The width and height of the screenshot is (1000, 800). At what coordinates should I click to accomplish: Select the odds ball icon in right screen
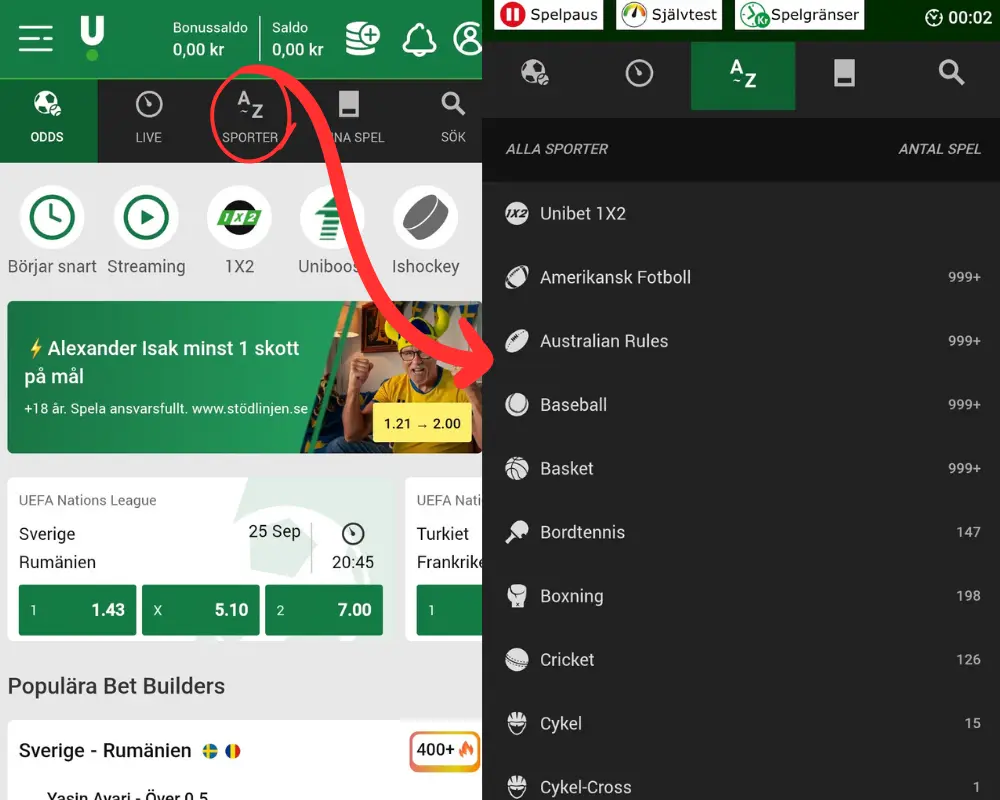pyautogui.click(x=534, y=73)
